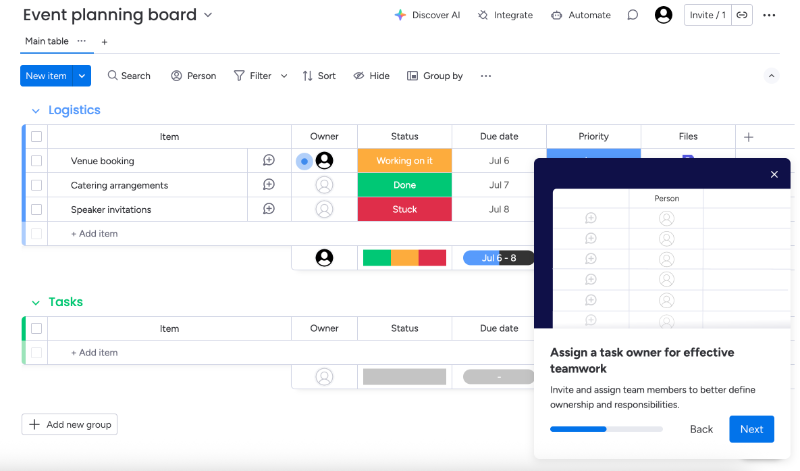Open New item dropdown arrow
Viewport: 800px width, 471px height.
tap(82, 76)
